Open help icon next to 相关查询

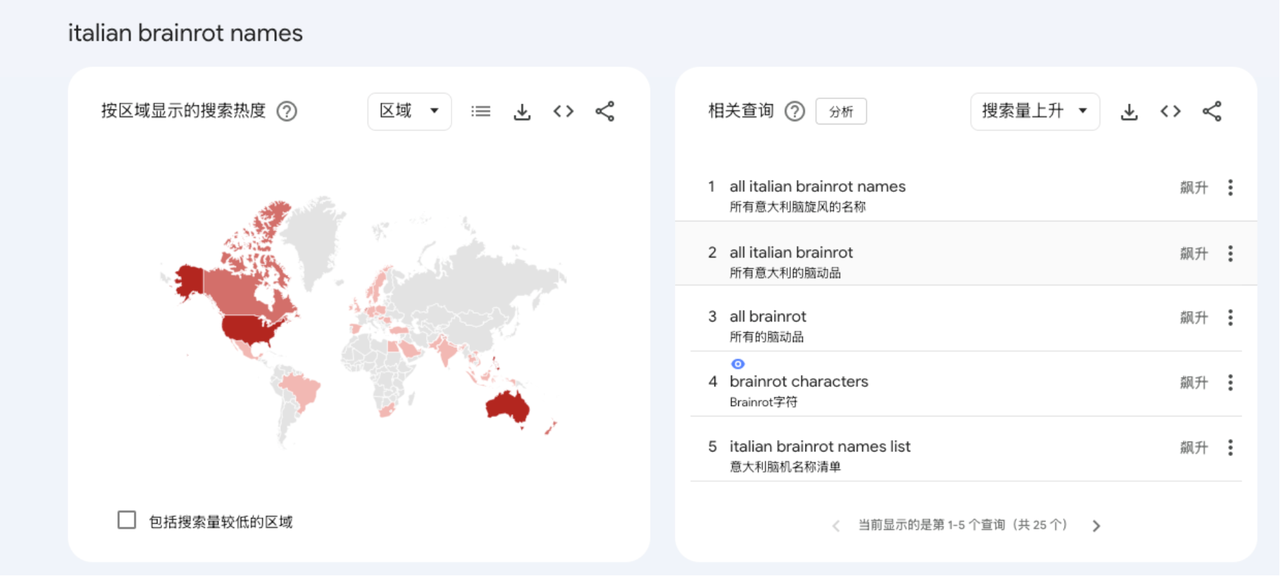[x=795, y=111]
